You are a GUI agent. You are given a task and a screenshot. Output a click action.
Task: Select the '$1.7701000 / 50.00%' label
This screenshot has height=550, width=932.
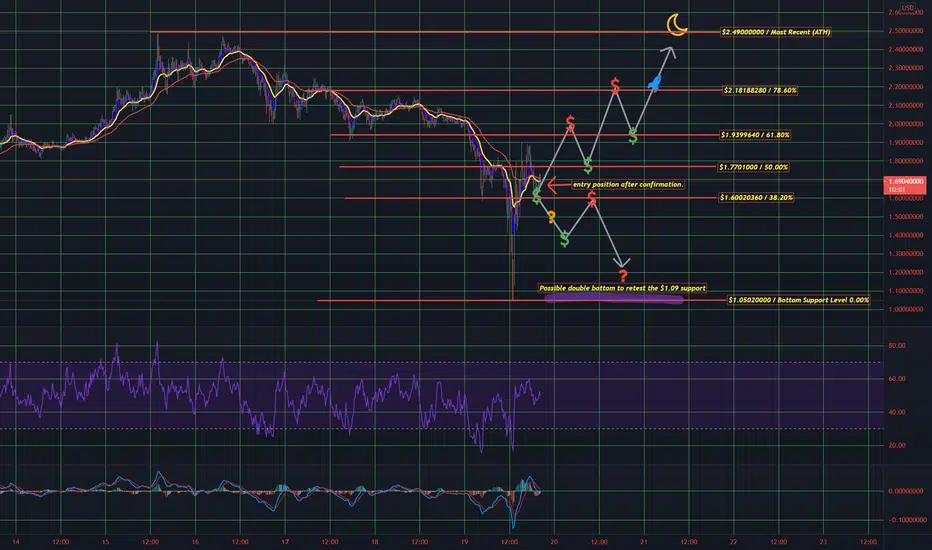[x=753, y=167]
